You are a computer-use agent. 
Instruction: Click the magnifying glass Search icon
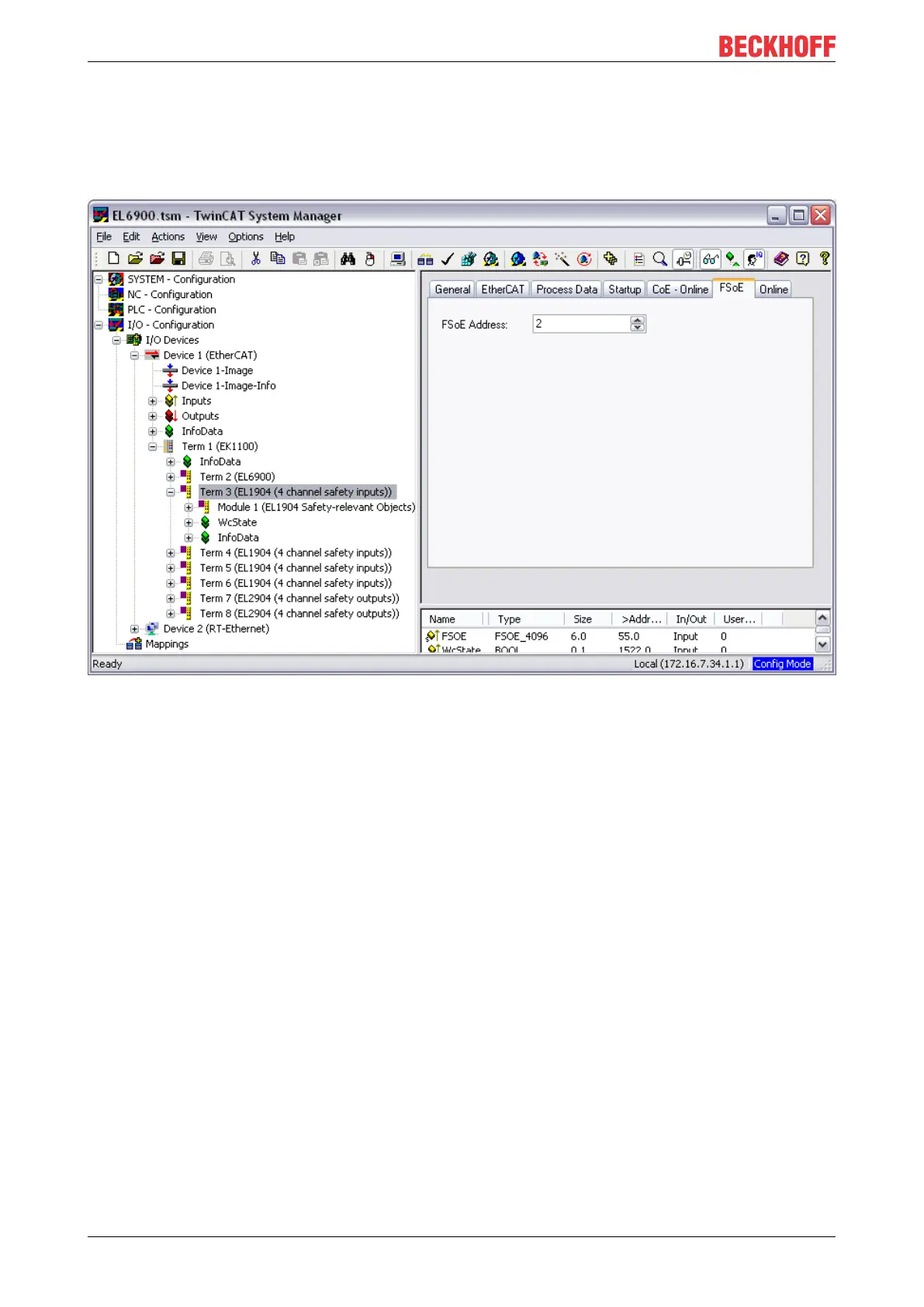pos(660,258)
